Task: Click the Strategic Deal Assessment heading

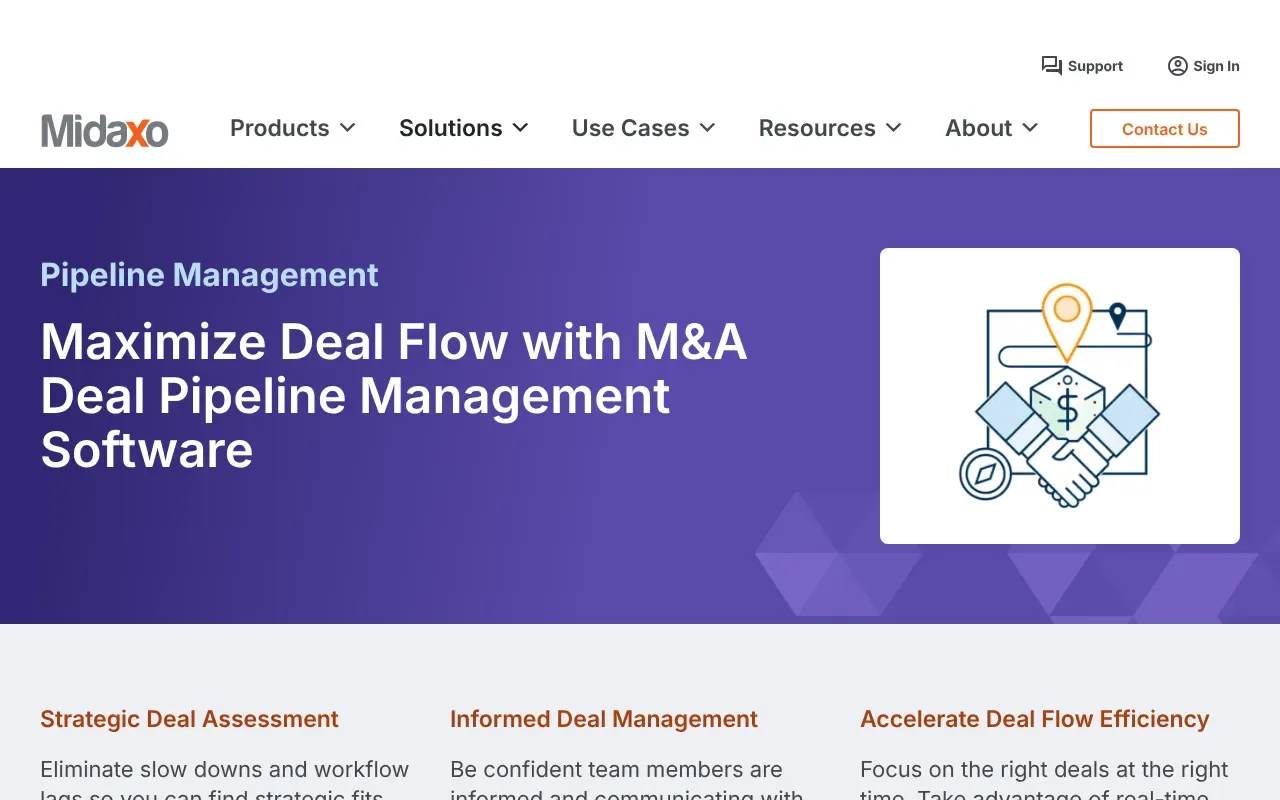Action: point(189,719)
